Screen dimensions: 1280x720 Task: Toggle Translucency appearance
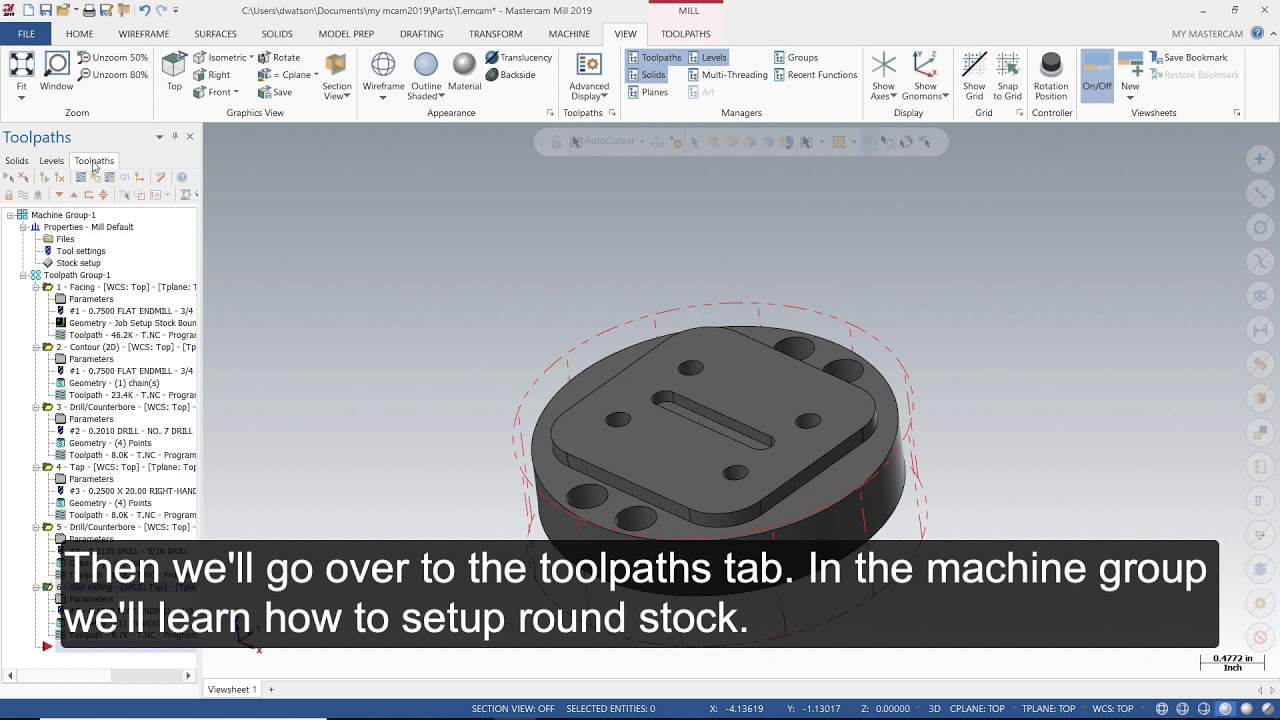click(x=518, y=58)
